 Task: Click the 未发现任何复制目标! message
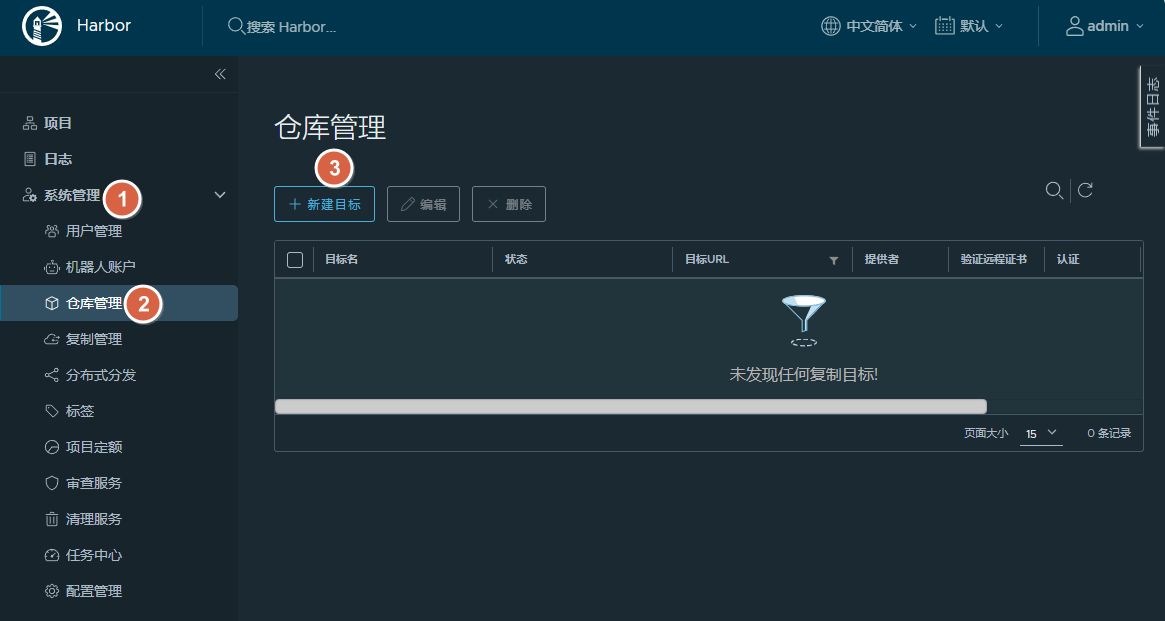pos(804,374)
